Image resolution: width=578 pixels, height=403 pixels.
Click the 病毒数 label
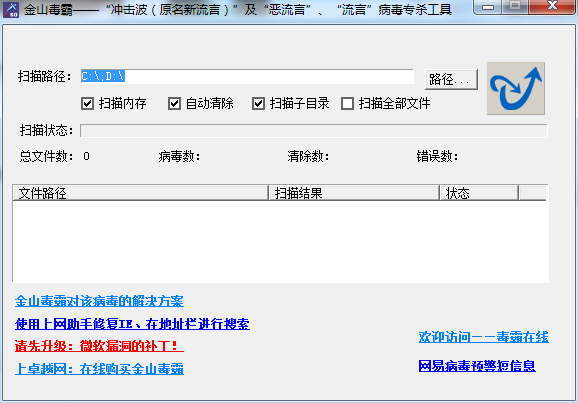[x=179, y=157]
